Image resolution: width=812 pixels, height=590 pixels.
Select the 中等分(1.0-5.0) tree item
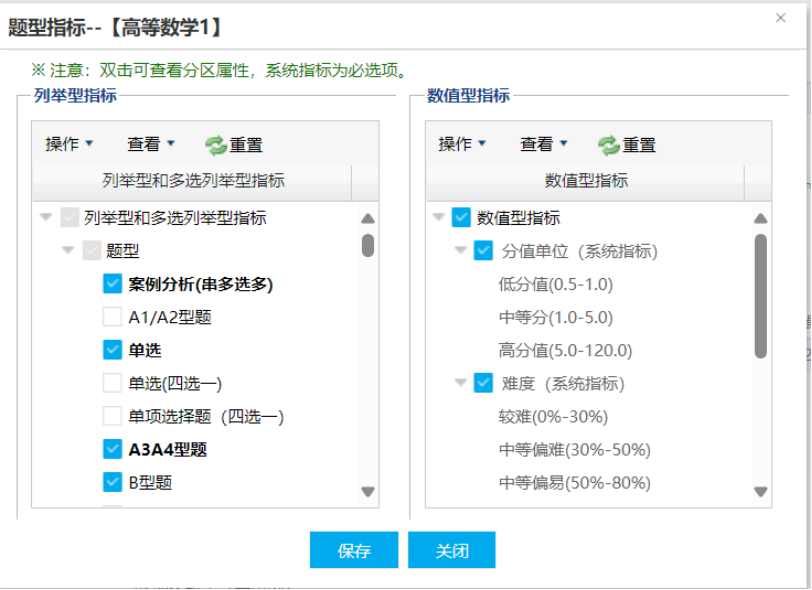[555, 317]
